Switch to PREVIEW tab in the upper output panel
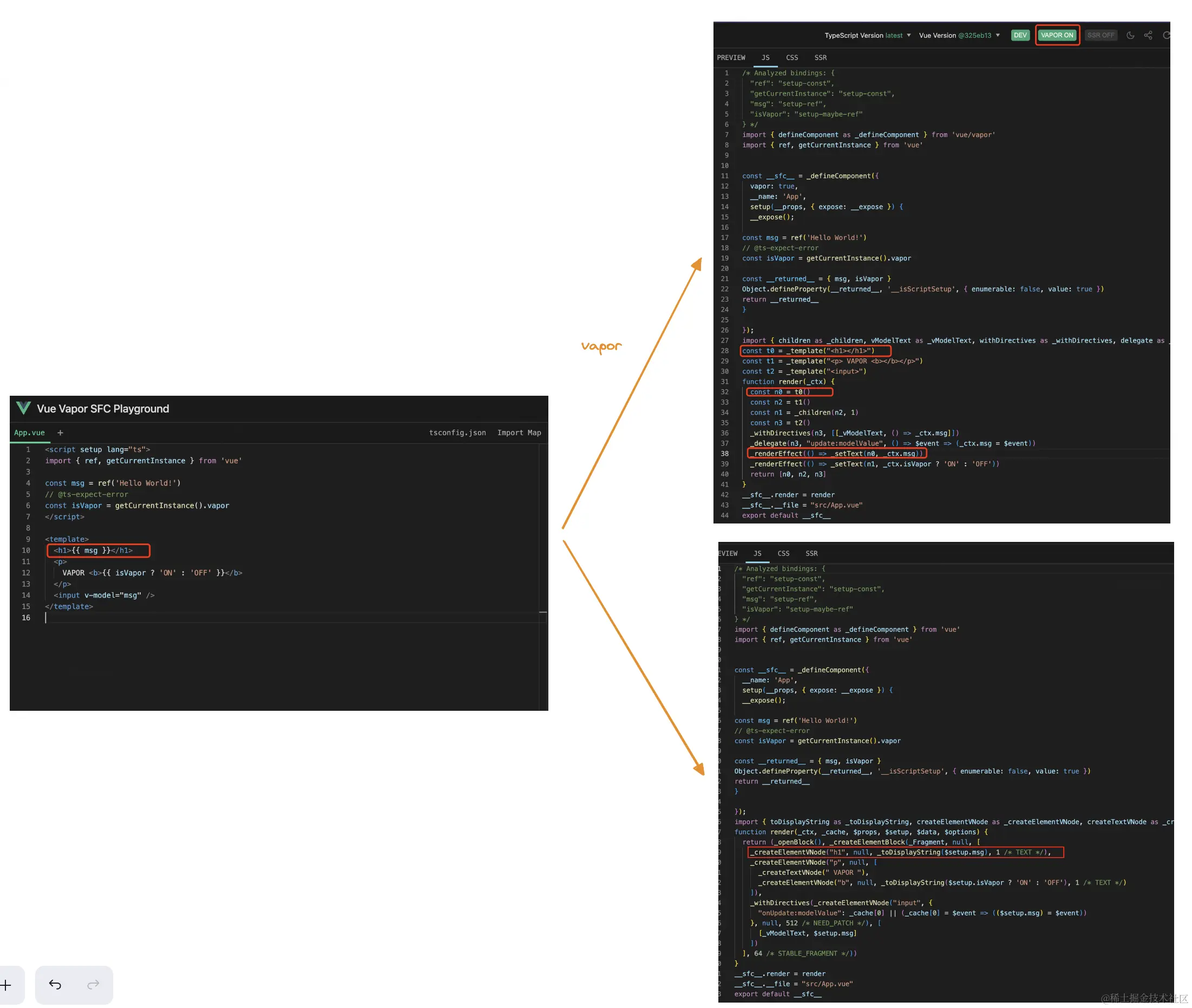 pyautogui.click(x=731, y=58)
